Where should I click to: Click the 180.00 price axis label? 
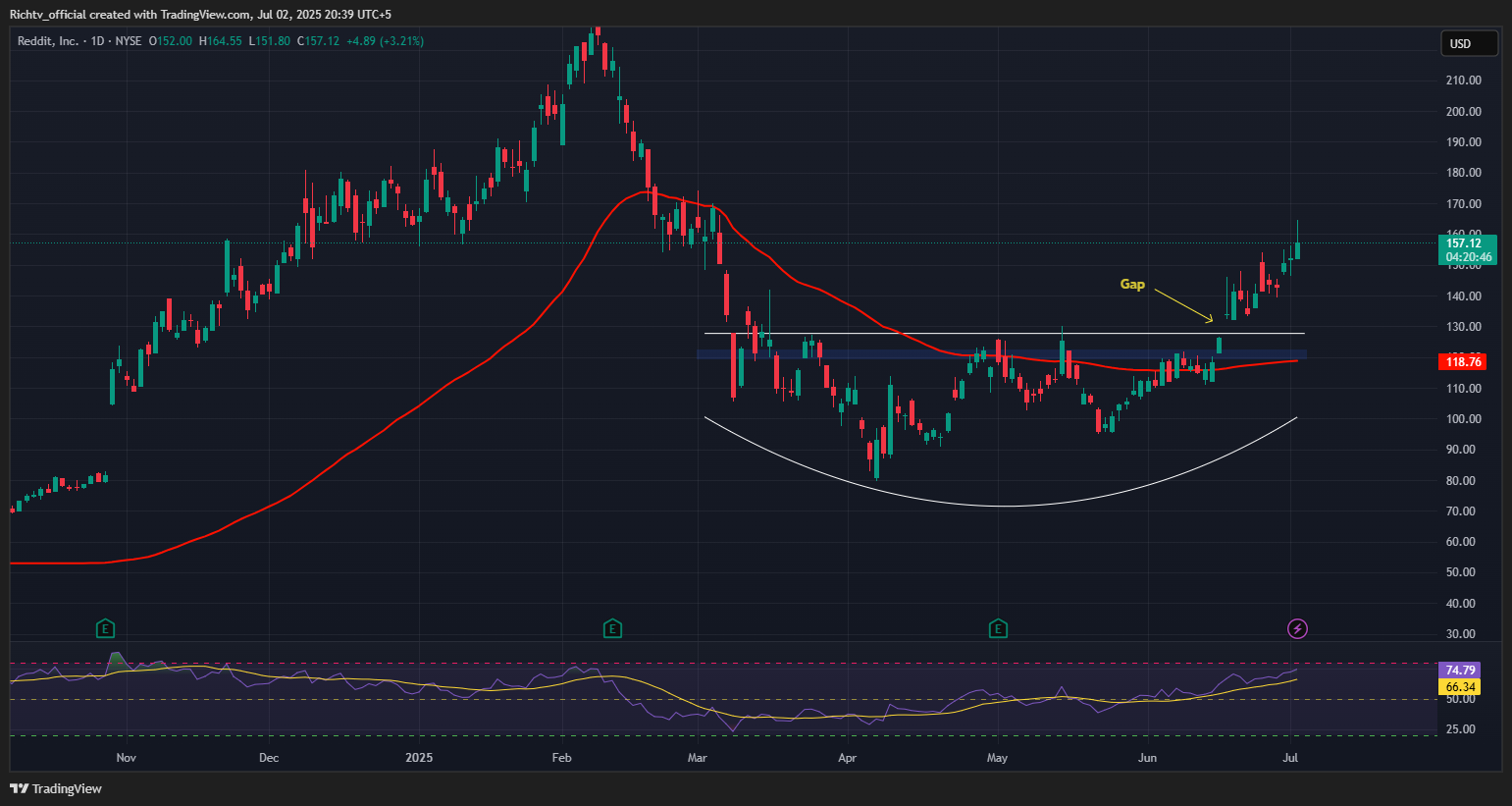(x=1464, y=173)
